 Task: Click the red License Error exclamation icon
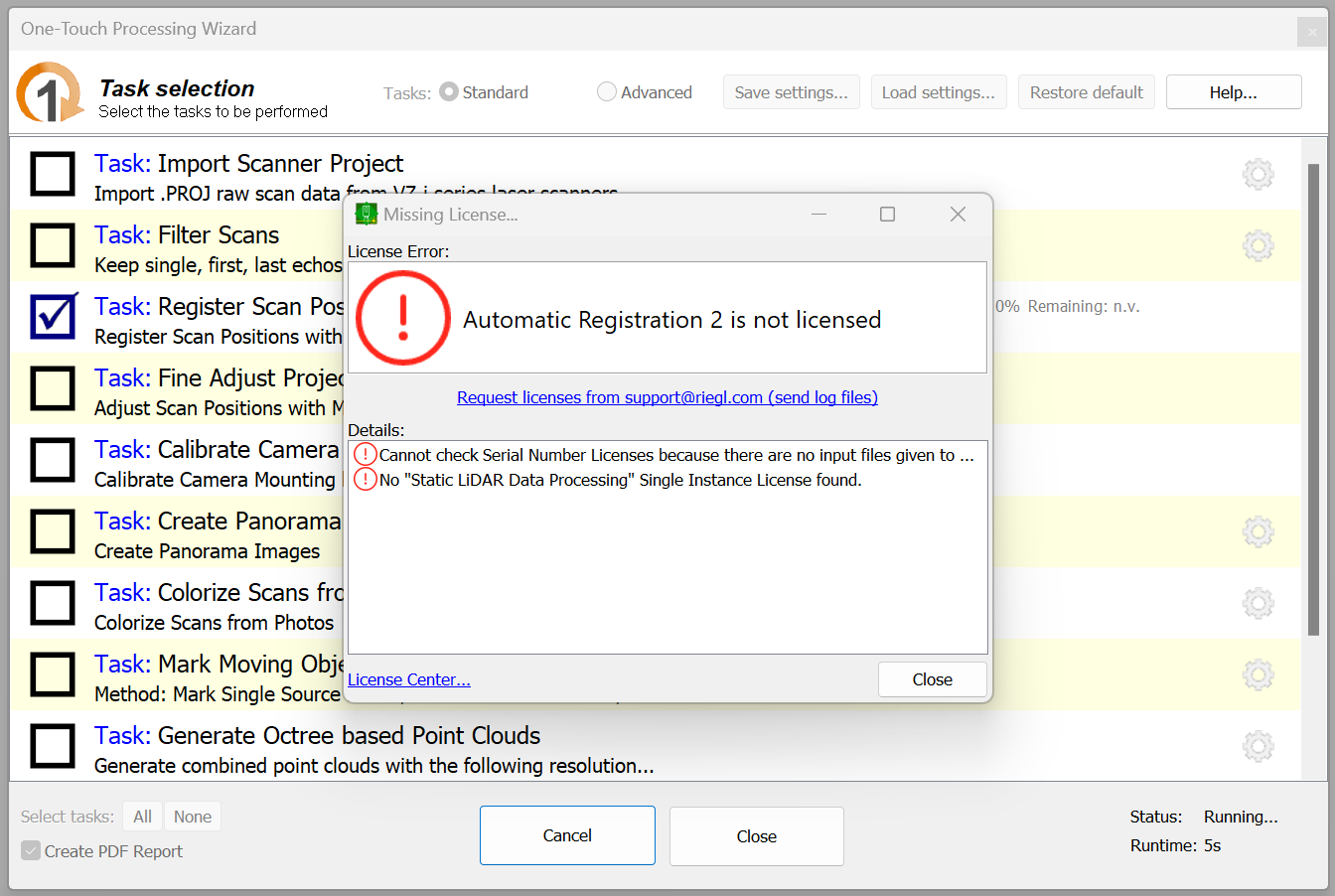403,319
